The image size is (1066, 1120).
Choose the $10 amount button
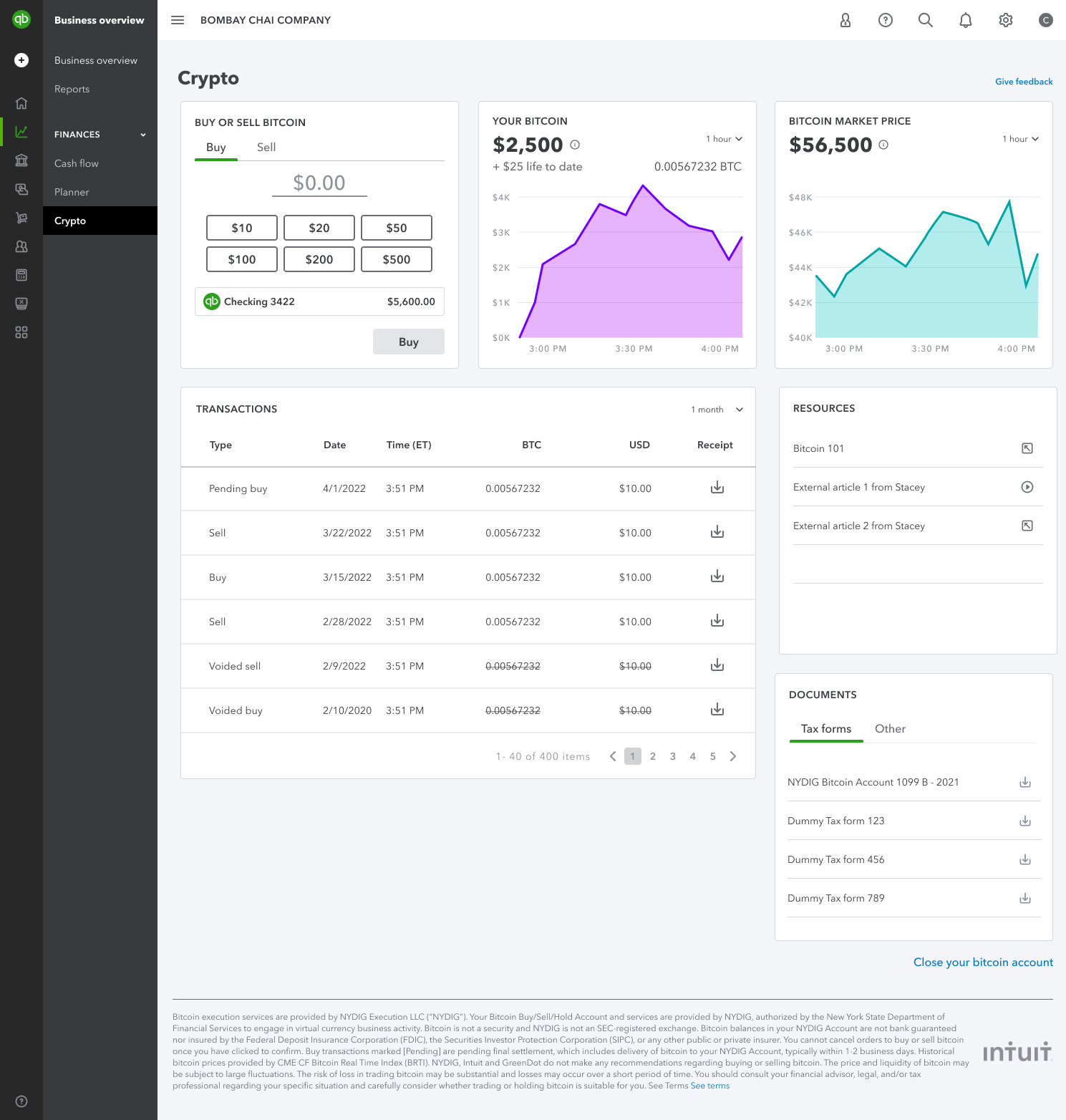coord(242,228)
